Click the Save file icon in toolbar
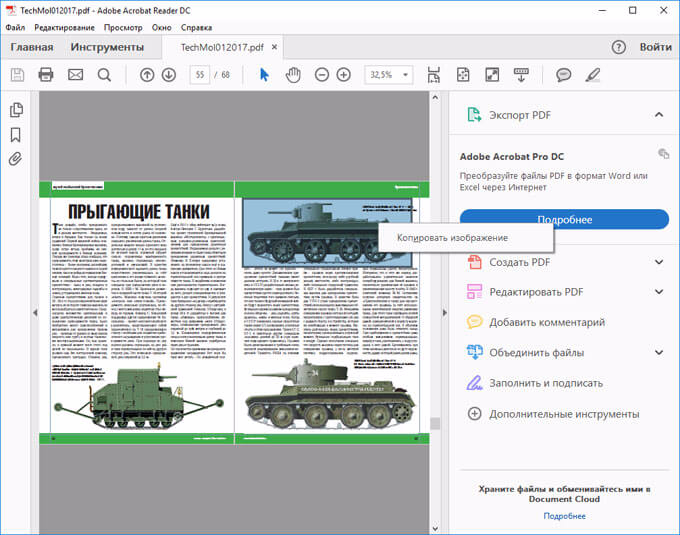The width and height of the screenshot is (680, 535). (17, 75)
